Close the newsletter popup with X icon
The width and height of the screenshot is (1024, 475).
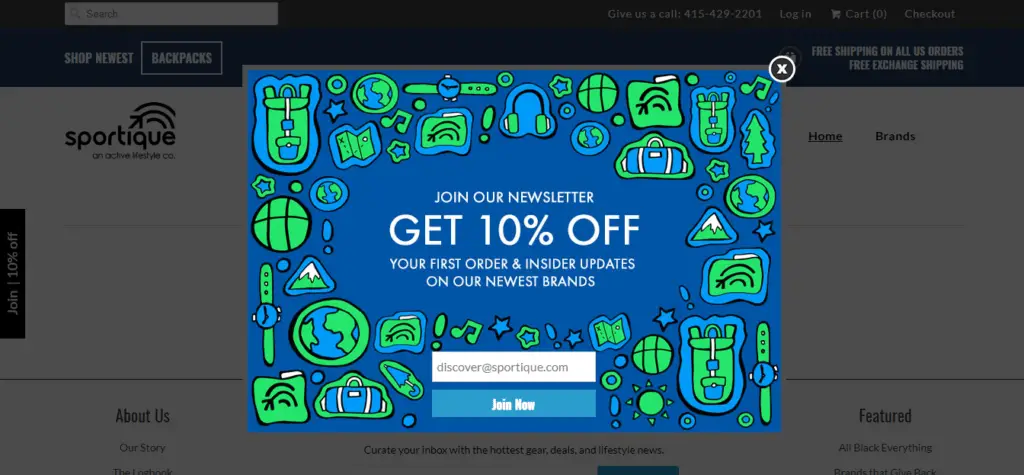[x=782, y=69]
